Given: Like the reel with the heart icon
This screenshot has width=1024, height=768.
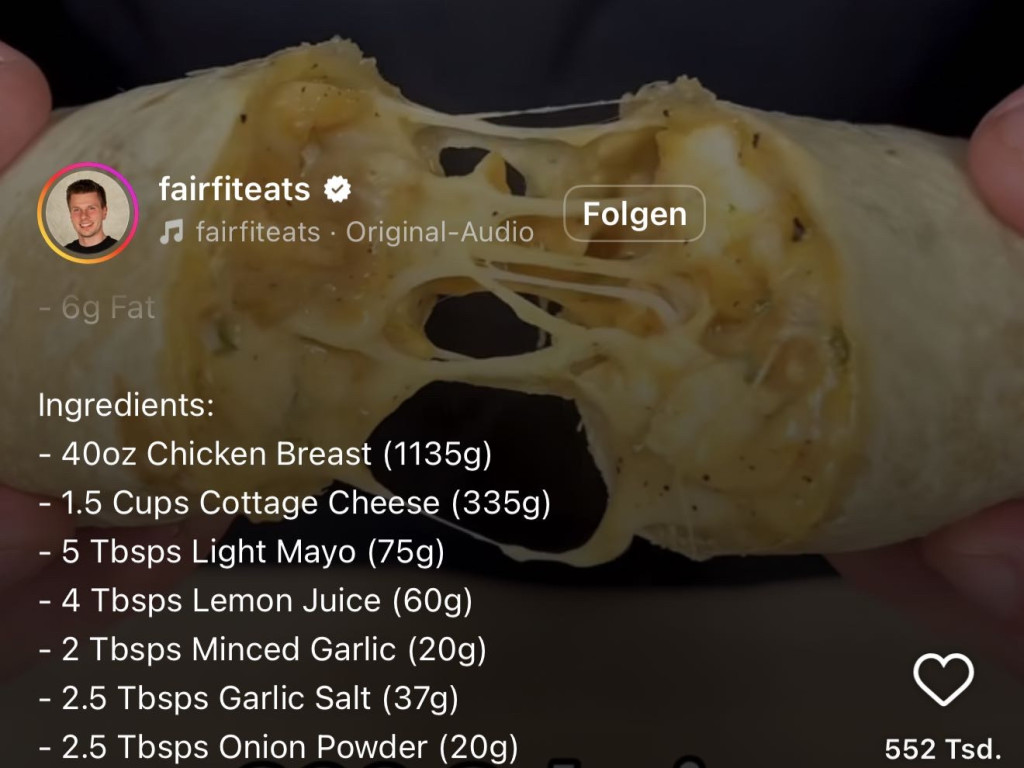Looking at the screenshot, I should (943, 679).
